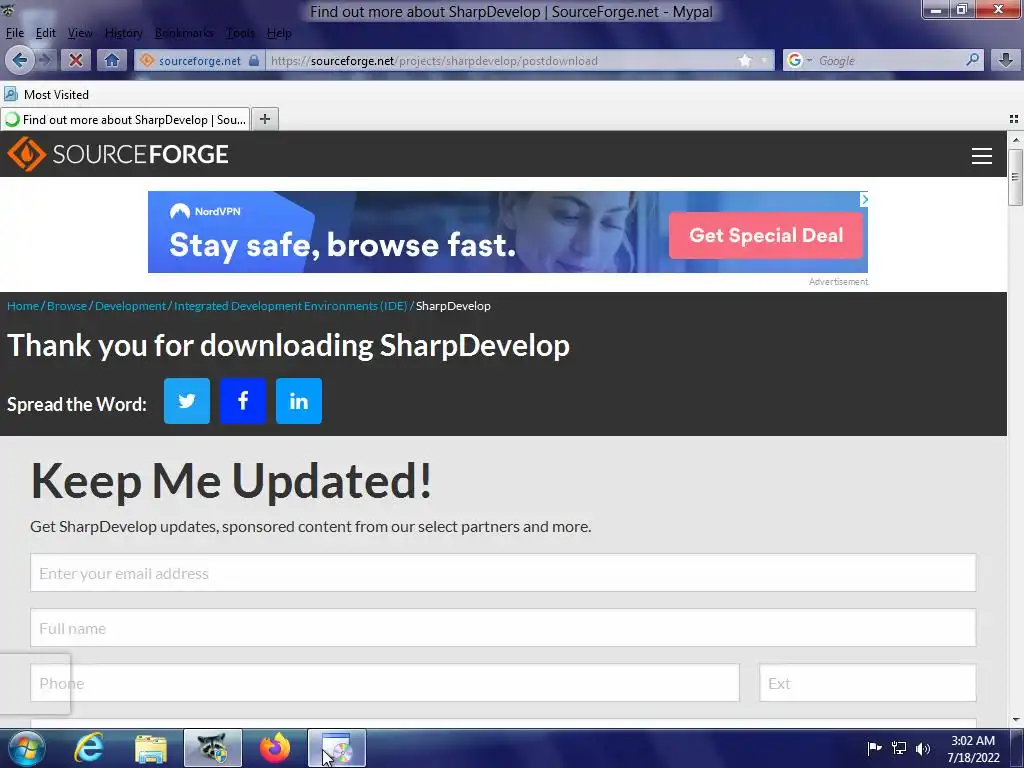
Task: Click the sourceforge.net site identity padlock
Action: click(x=254, y=61)
